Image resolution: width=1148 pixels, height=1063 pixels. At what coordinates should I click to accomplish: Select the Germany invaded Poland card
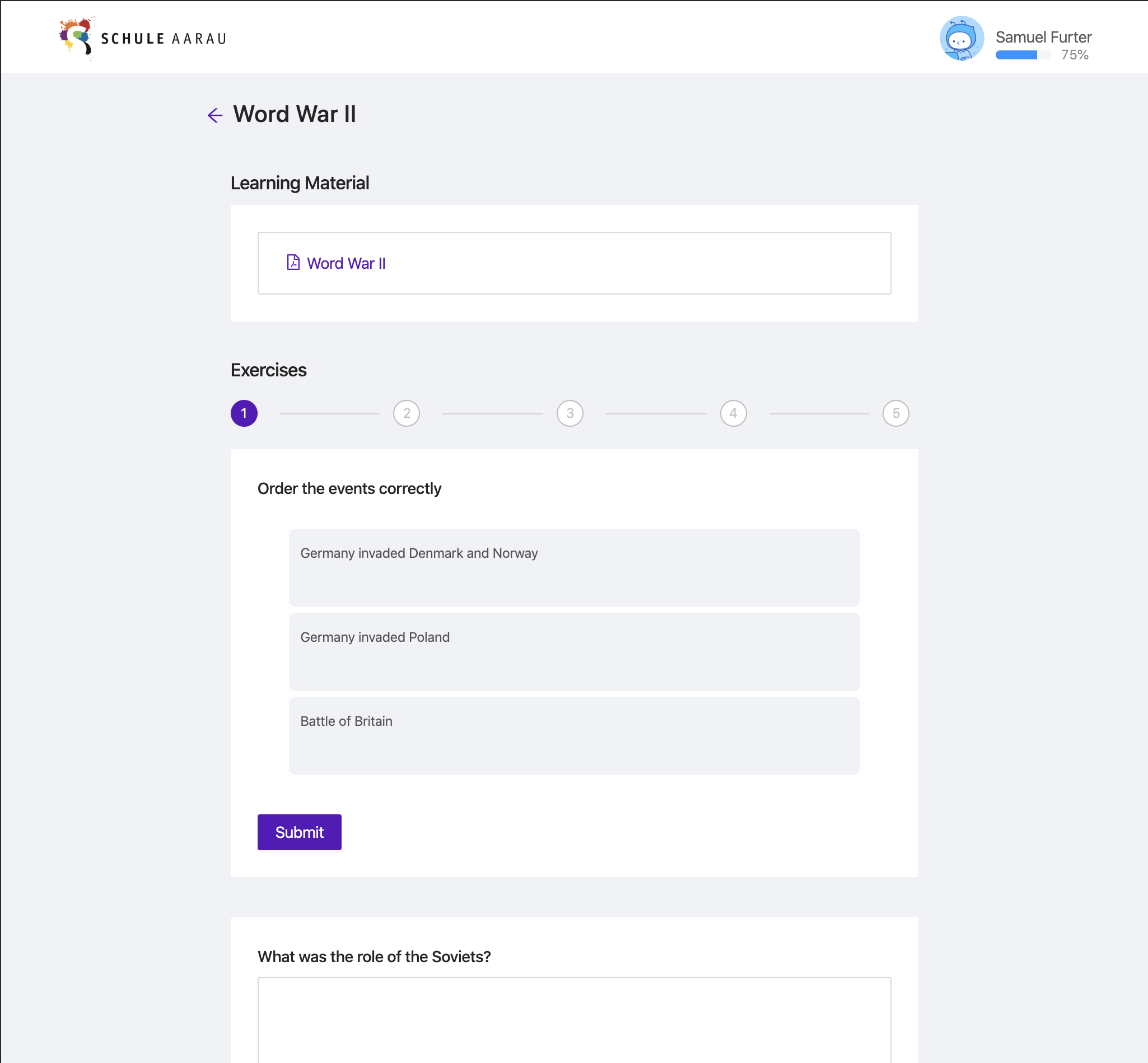click(574, 652)
